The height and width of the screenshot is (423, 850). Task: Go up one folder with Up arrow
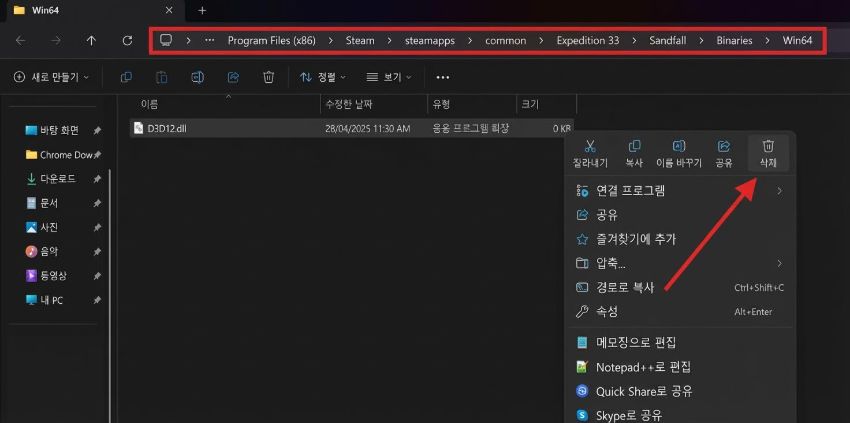(x=91, y=41)
